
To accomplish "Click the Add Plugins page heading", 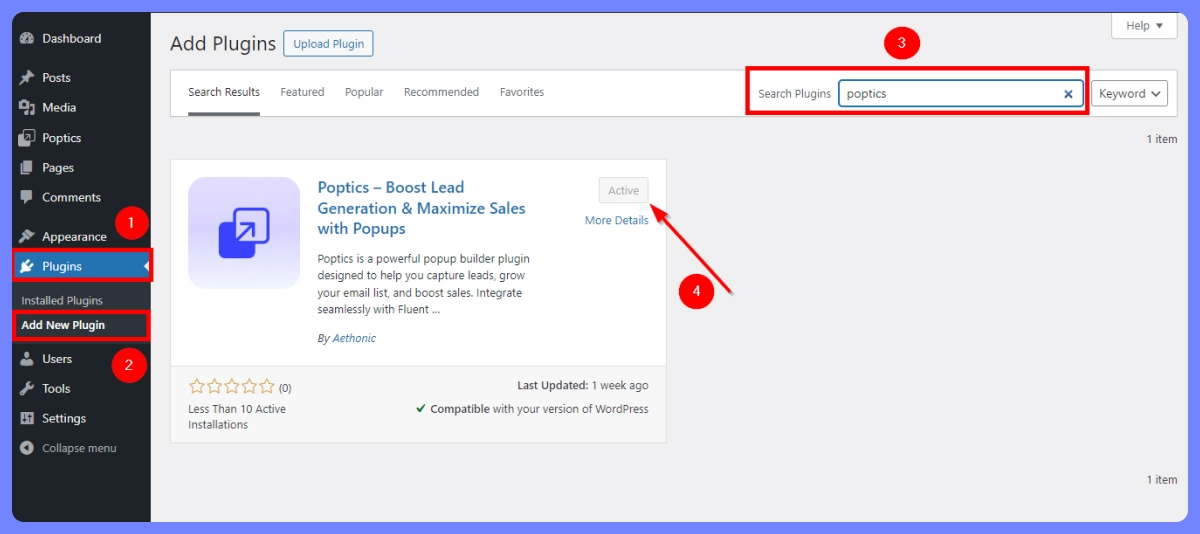I will (x=223, y=44).
